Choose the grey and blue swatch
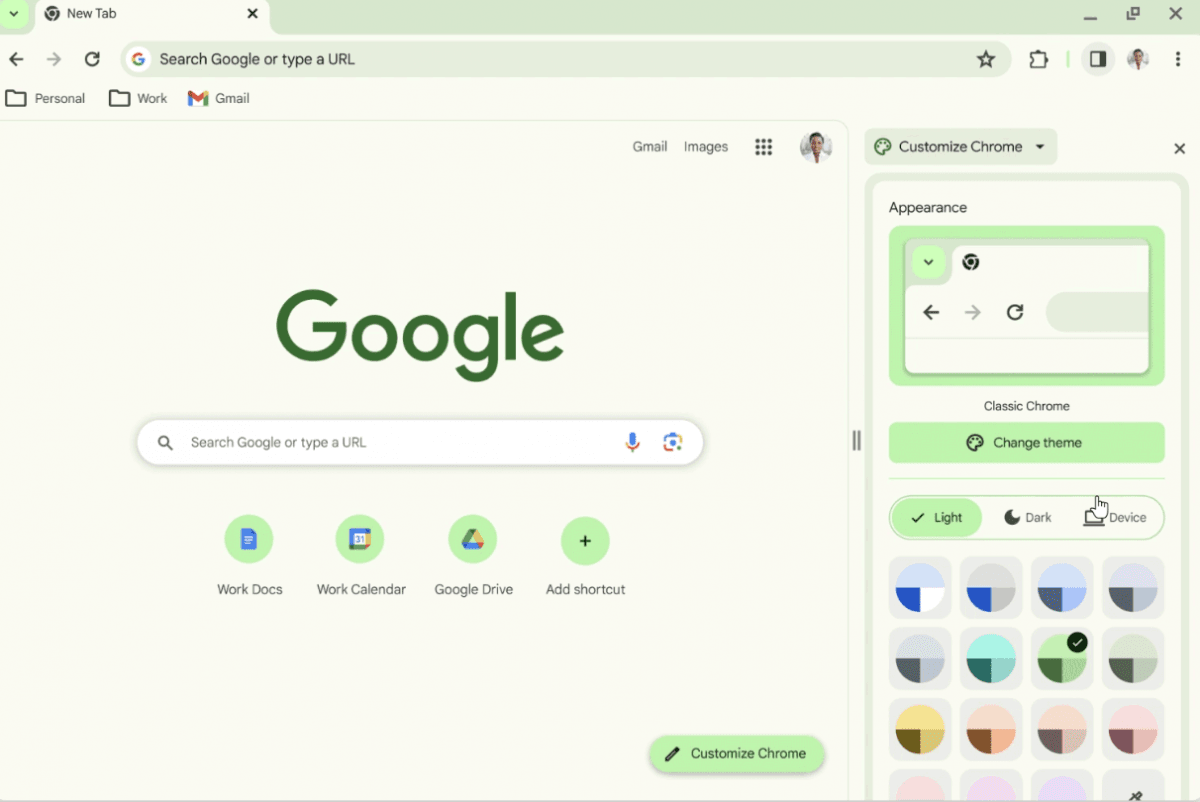 991,588
